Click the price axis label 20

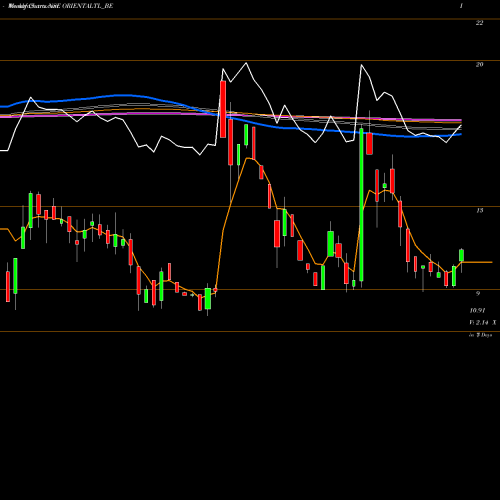[479, 64]
